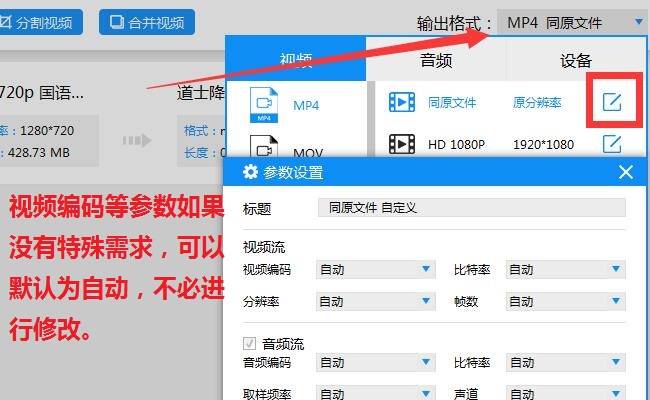This screenshot has height=400, width=650.
Task: Click the film icon beside HD 1080P
Action: (x=402, y=144)
